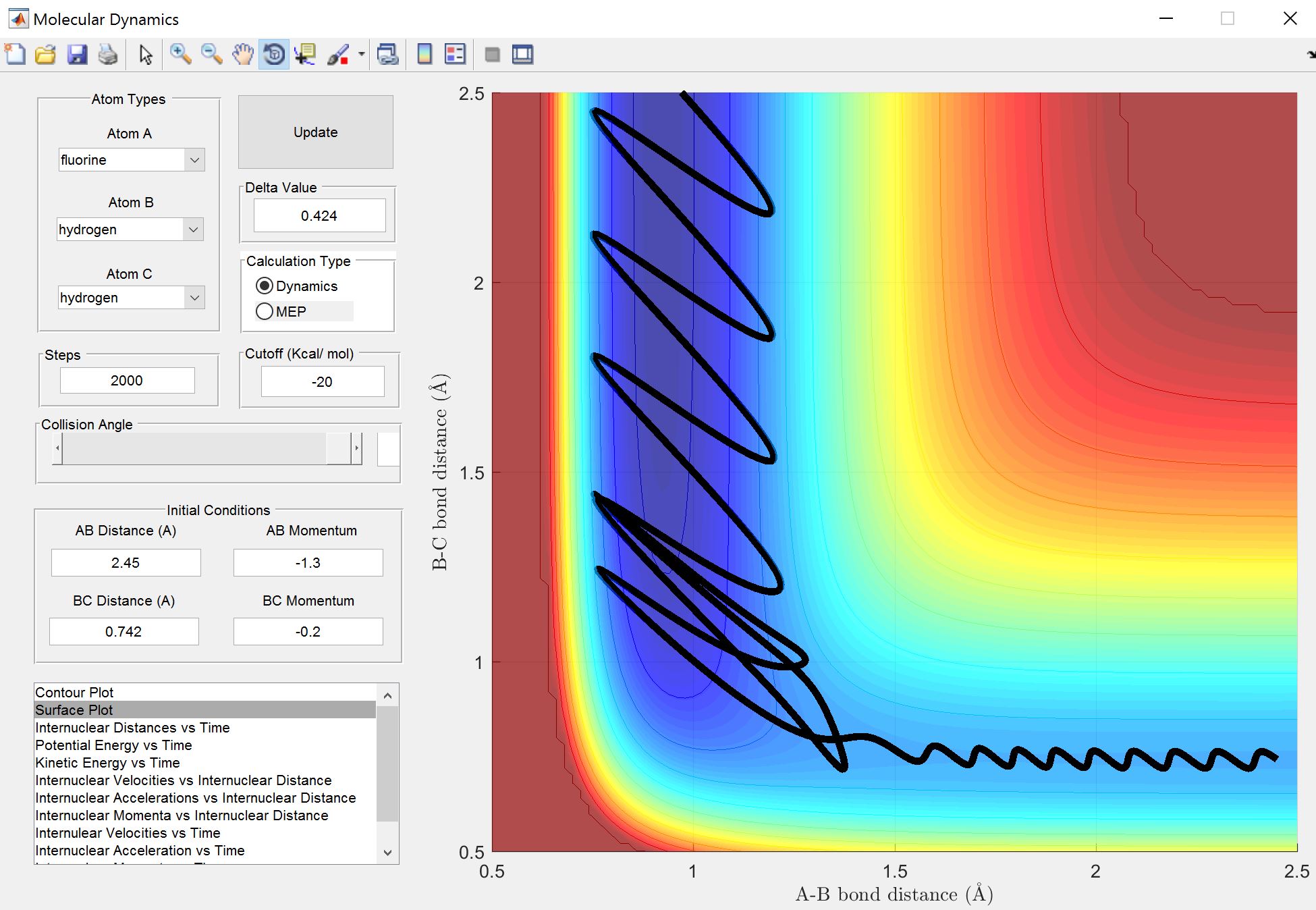Select the Data Cursor tool
The image size is (1316, 910).
(x=305, y=55)
